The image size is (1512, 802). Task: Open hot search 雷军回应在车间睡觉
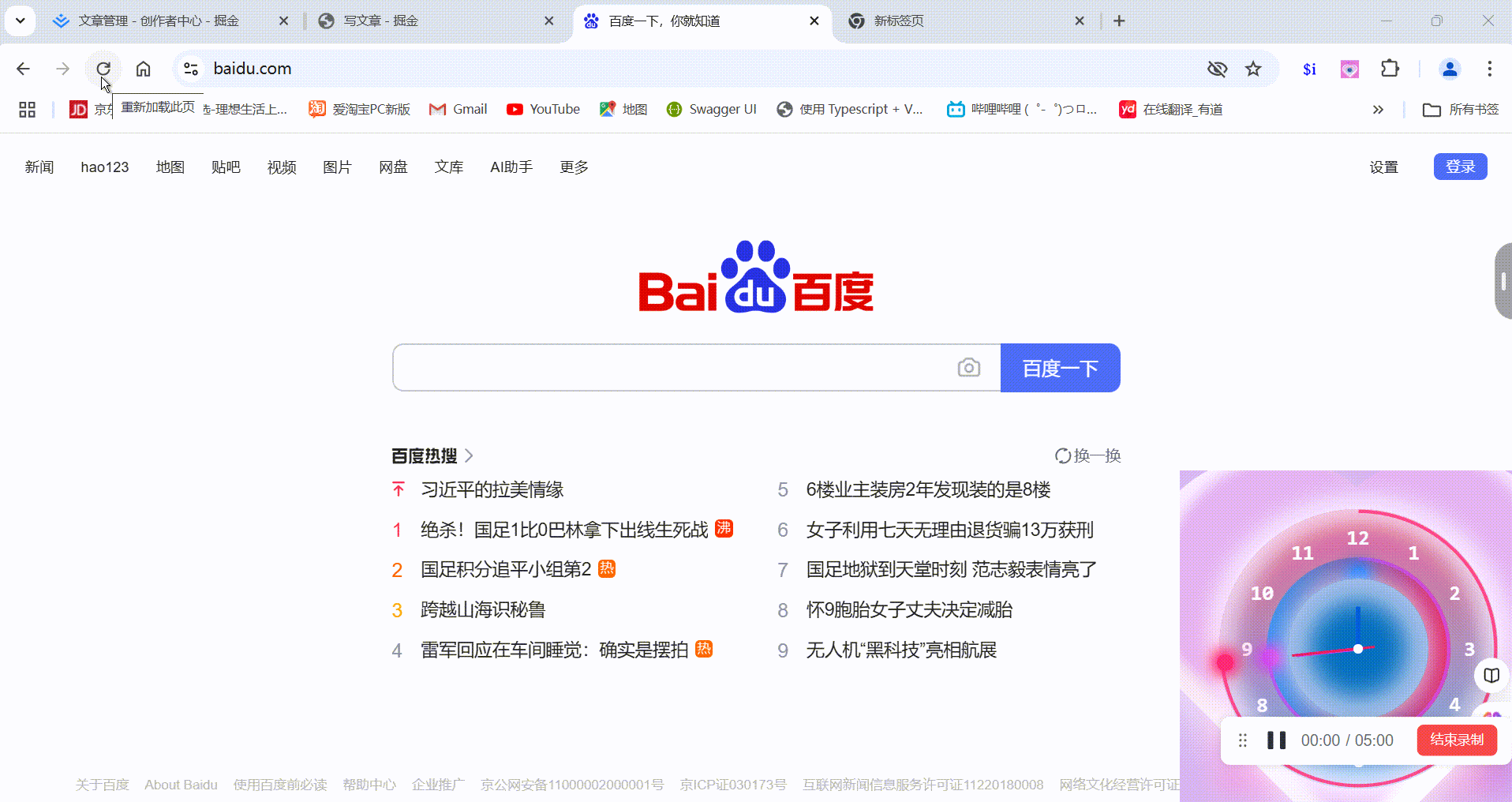pos(554,650)
